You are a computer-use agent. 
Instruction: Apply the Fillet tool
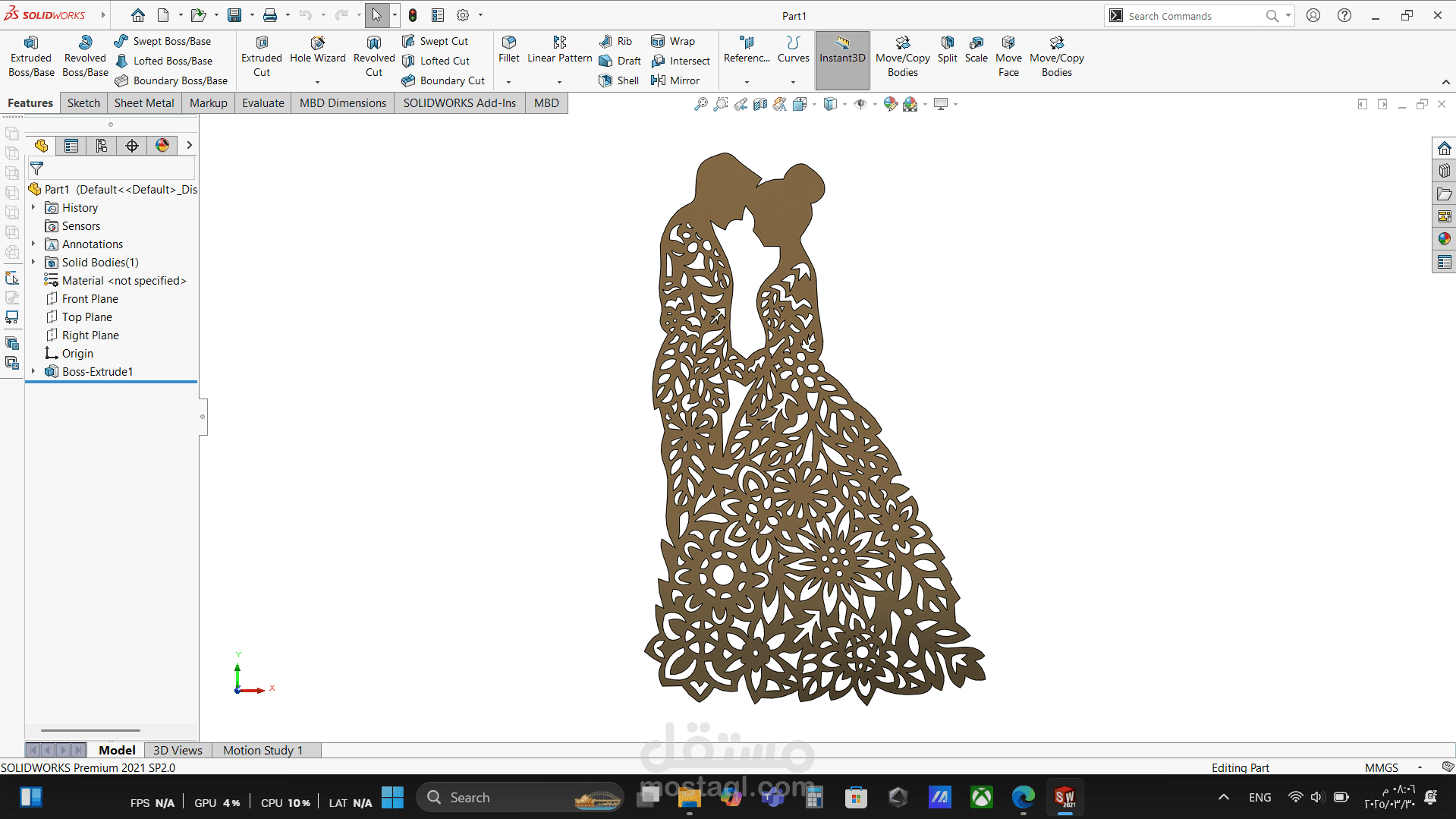point(509,50)
